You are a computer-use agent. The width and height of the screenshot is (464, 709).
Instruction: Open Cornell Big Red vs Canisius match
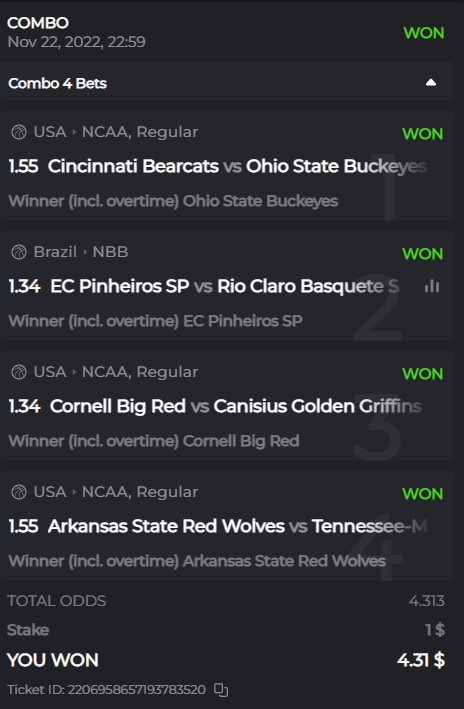pos(236,406)
